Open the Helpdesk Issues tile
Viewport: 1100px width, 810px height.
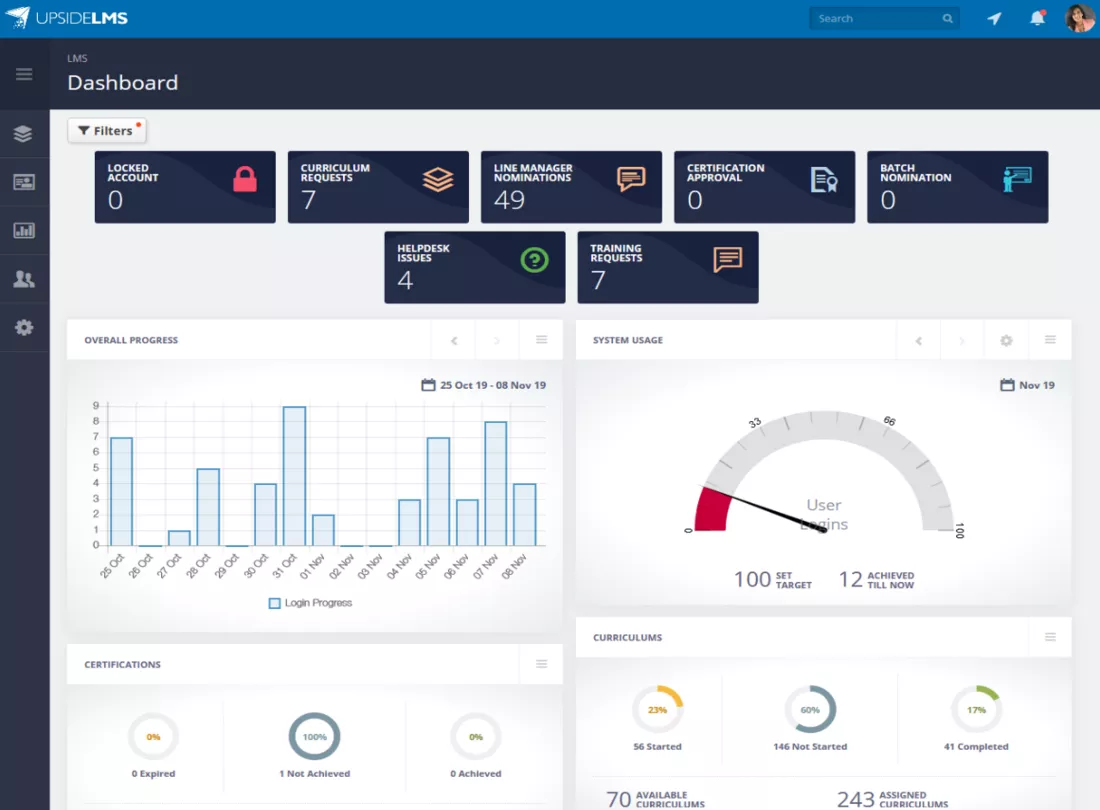(x=475, y=267)
